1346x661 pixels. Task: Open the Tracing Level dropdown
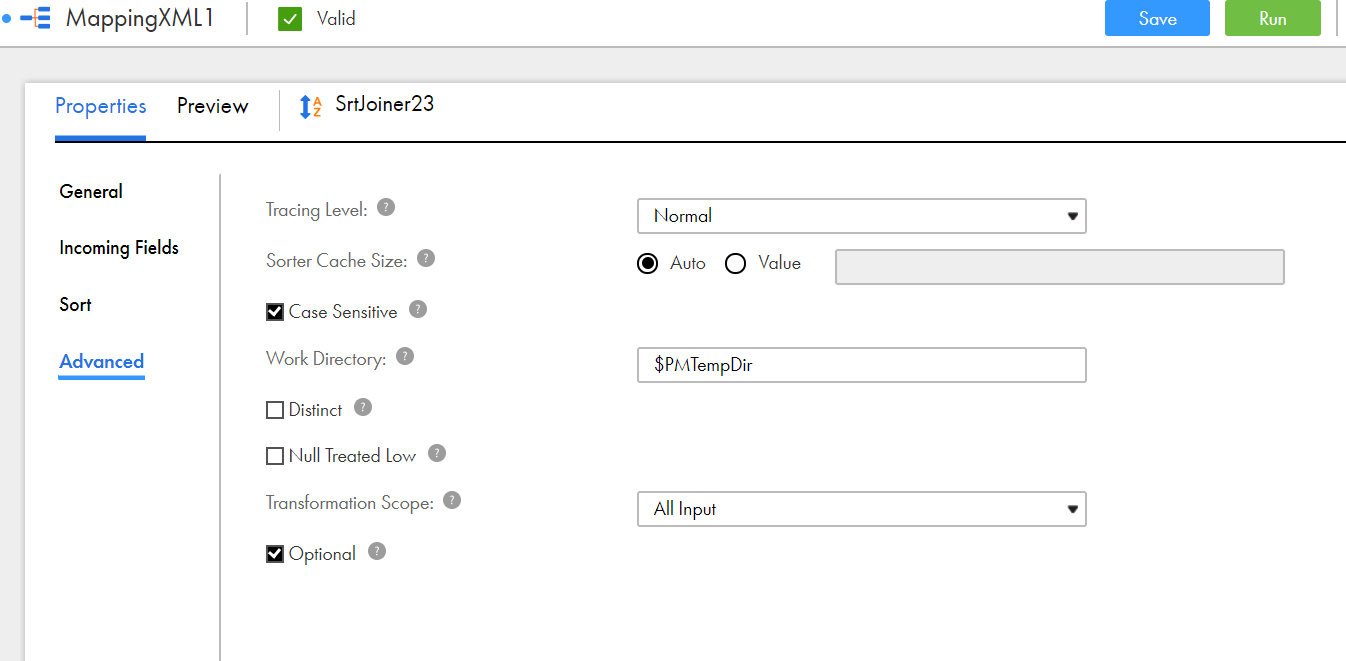point(861,216)
